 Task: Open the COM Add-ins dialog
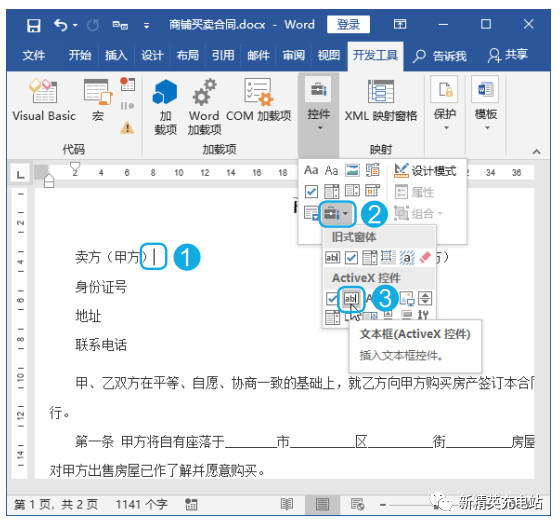[x=258, y=101]
